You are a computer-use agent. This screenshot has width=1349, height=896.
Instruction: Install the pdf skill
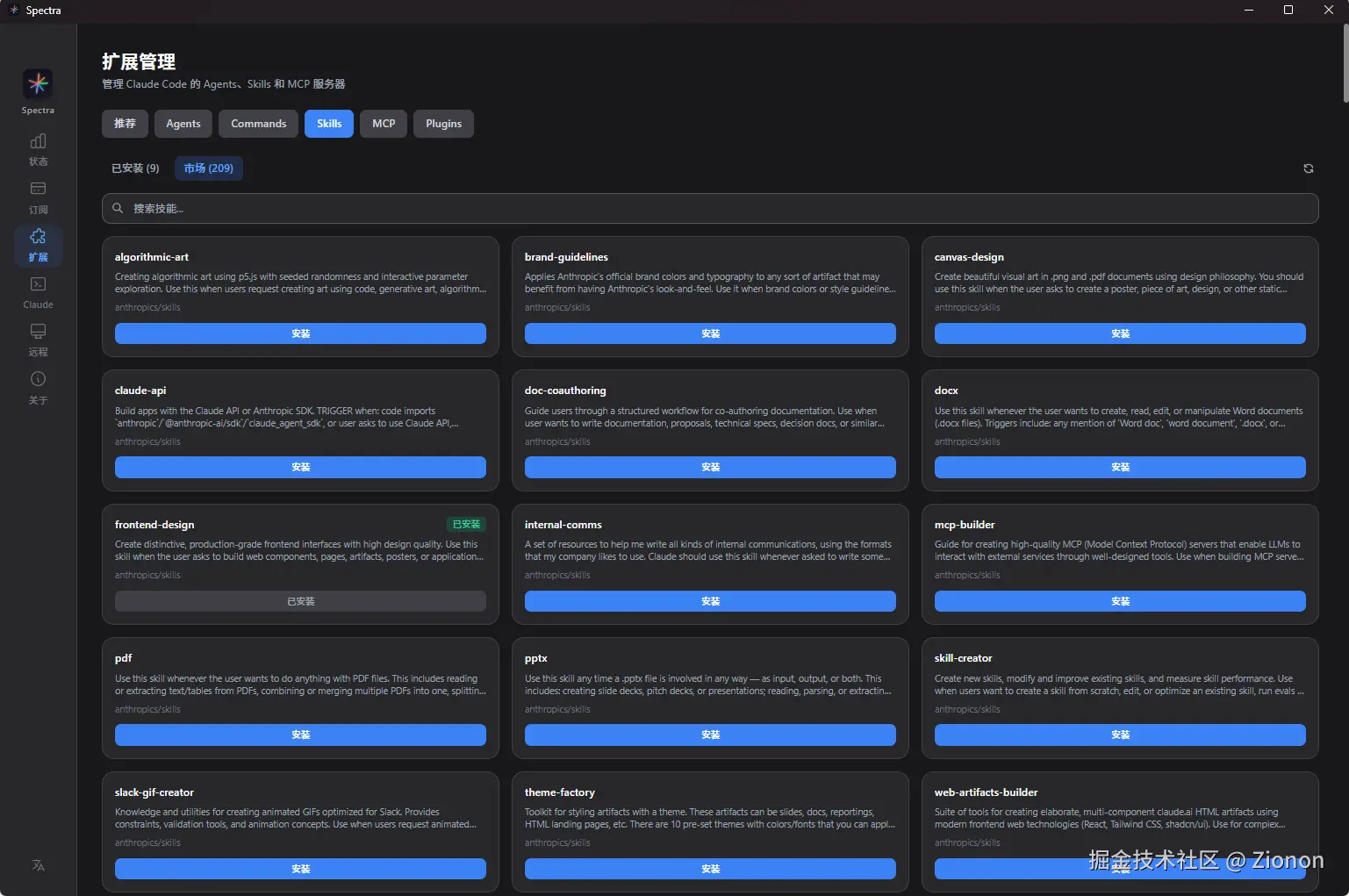[300, 735]
